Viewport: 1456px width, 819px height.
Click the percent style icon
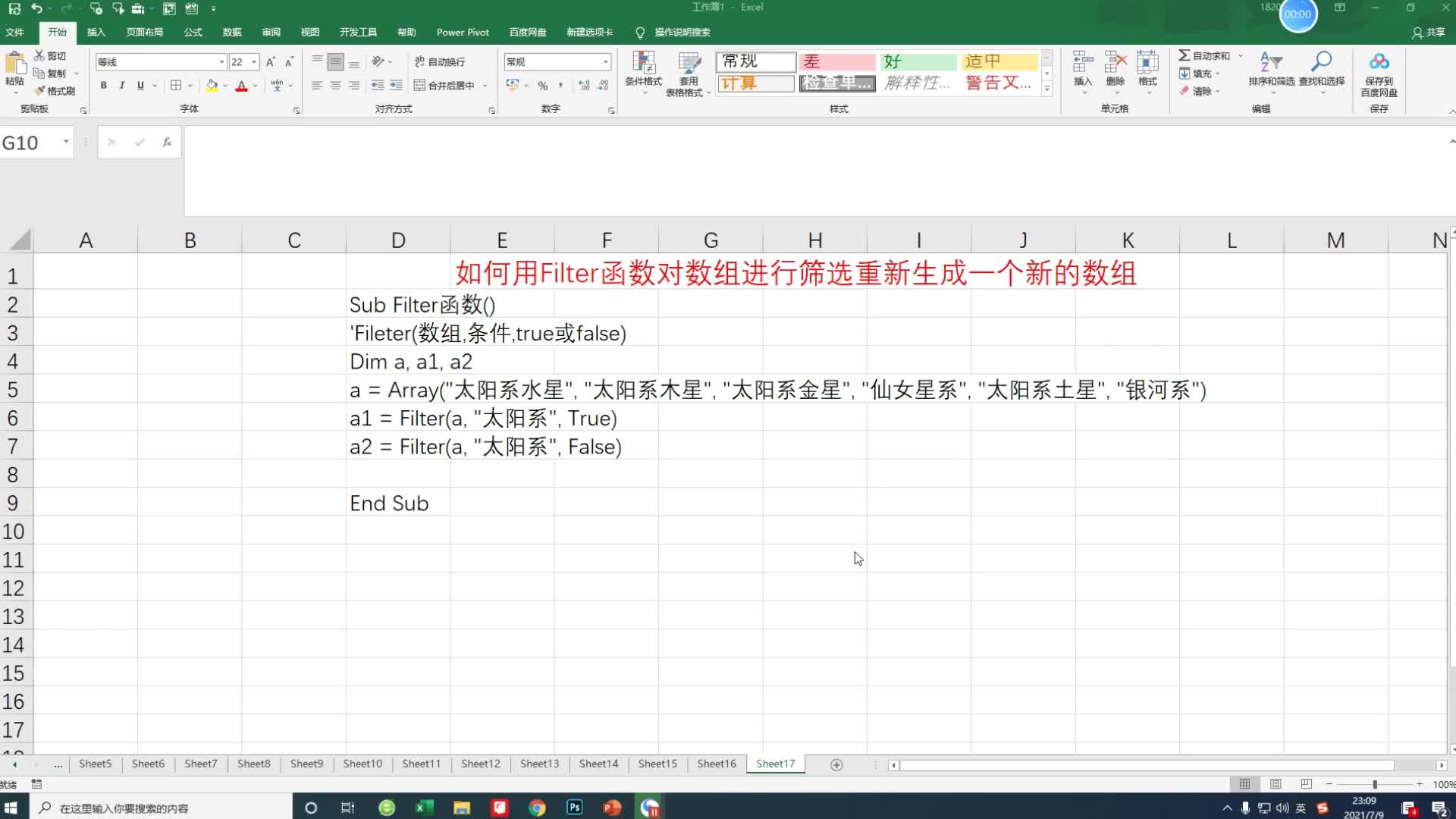click(x=543, y=86)
